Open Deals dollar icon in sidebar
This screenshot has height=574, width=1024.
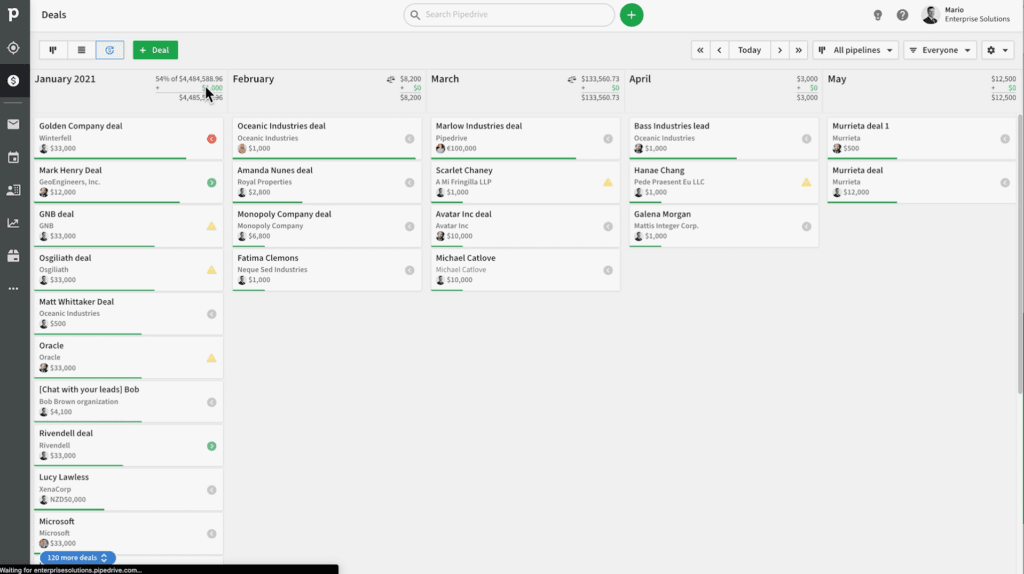pyautogui.click(x=14, y=81)
